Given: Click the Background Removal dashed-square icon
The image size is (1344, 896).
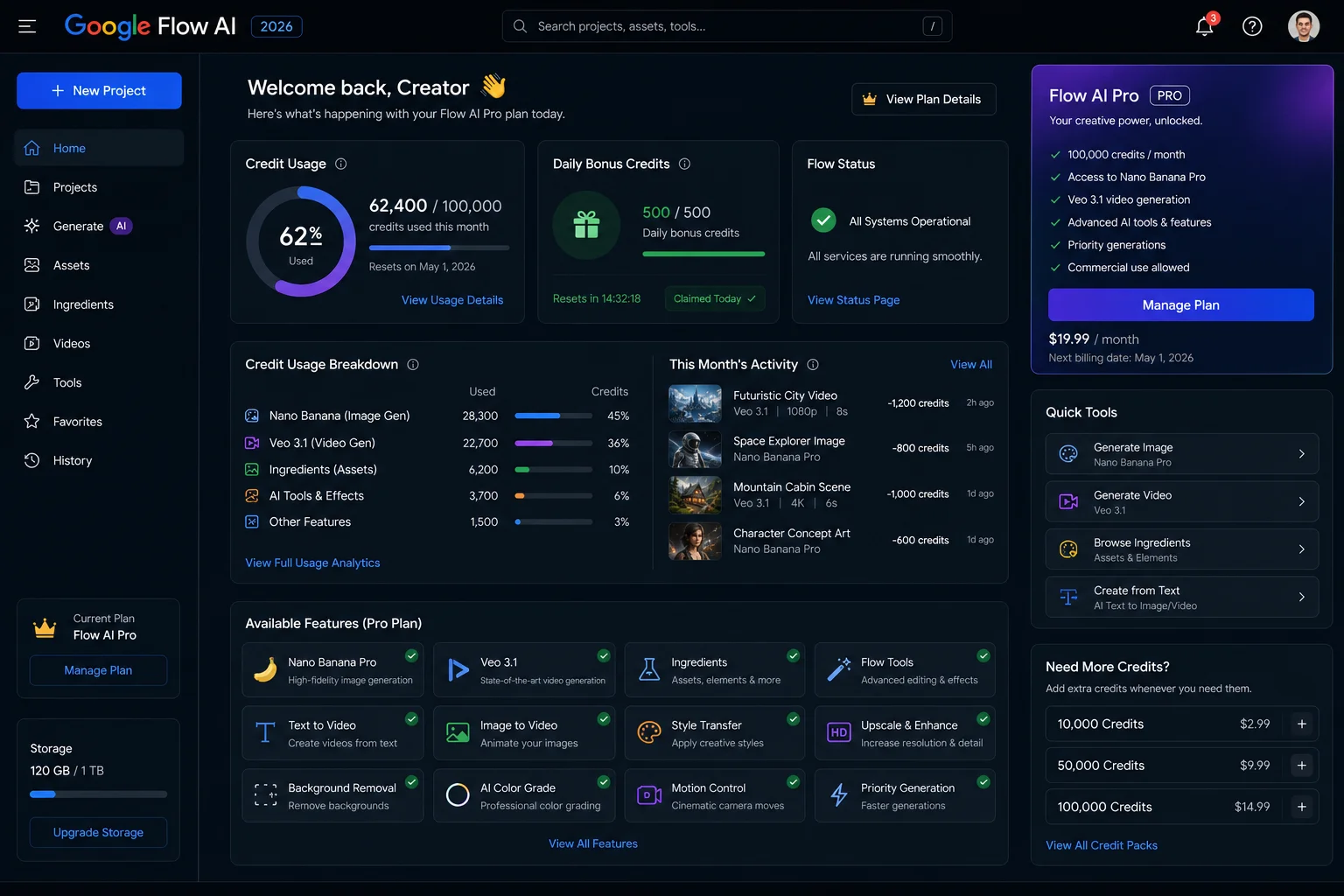Looking at the screenshot, I should pos(265,795).
